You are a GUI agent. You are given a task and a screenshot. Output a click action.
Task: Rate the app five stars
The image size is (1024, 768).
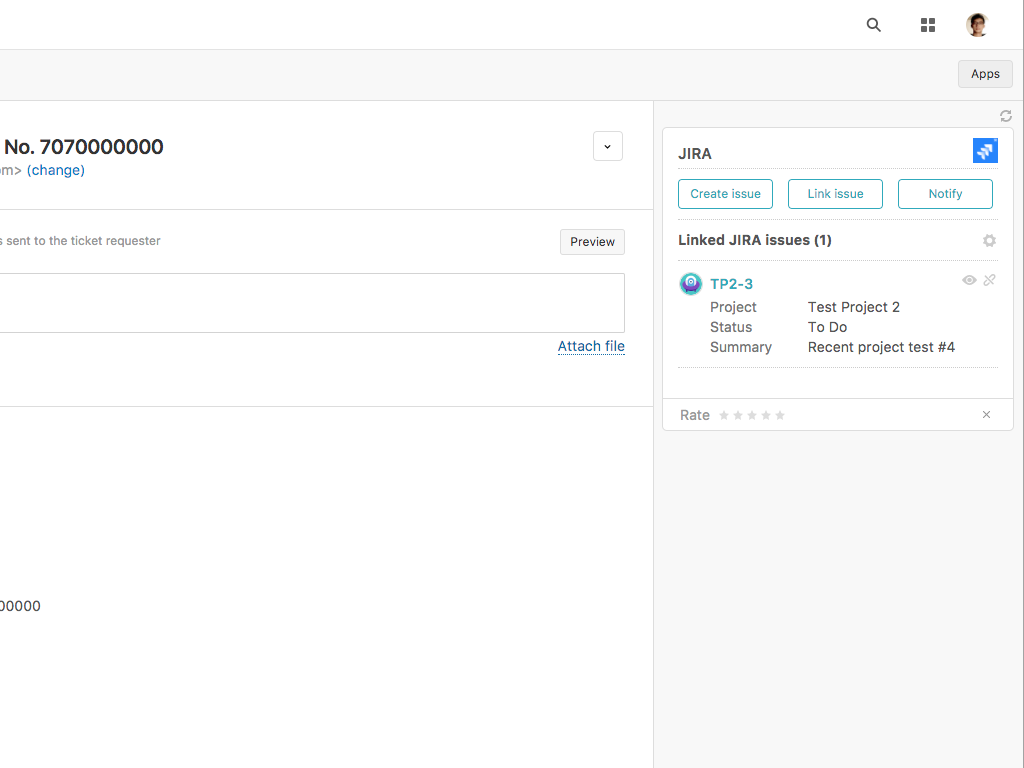click(x=780, y=415)
